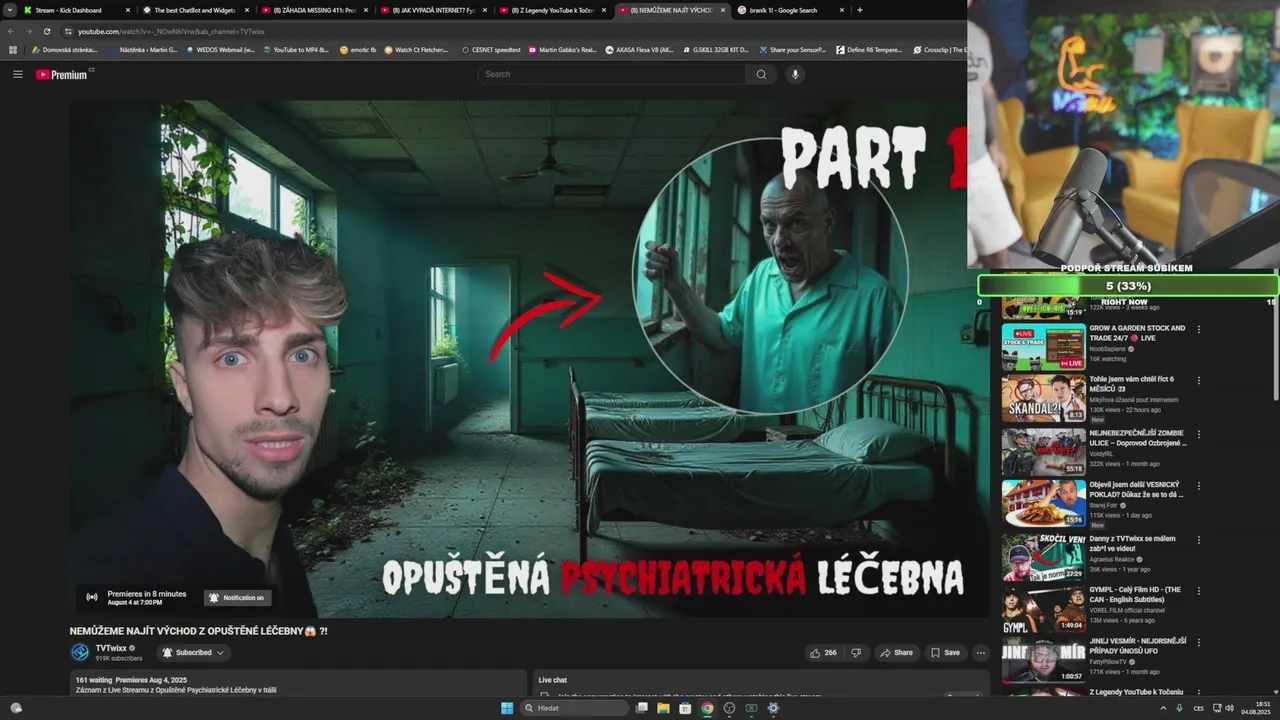1280x720 pixels.
Task: Dislike the video with thumbs down
Action: tap(855, 652)
